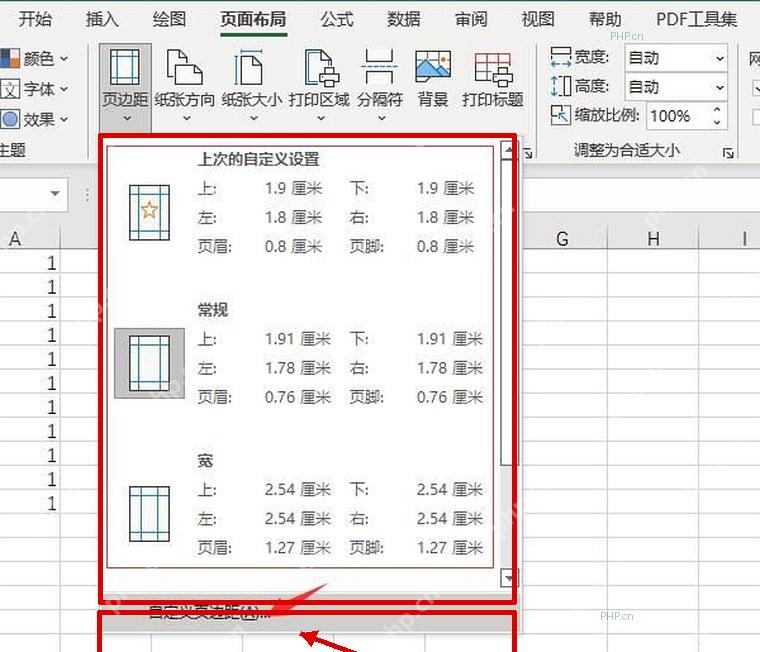Click the first cell in column A containing 1

tap(29, 263)
